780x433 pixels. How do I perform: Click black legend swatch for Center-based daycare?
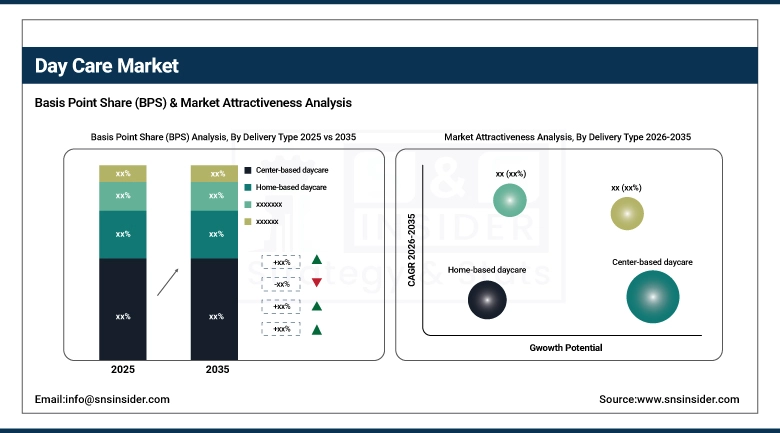tap(248, 171)
